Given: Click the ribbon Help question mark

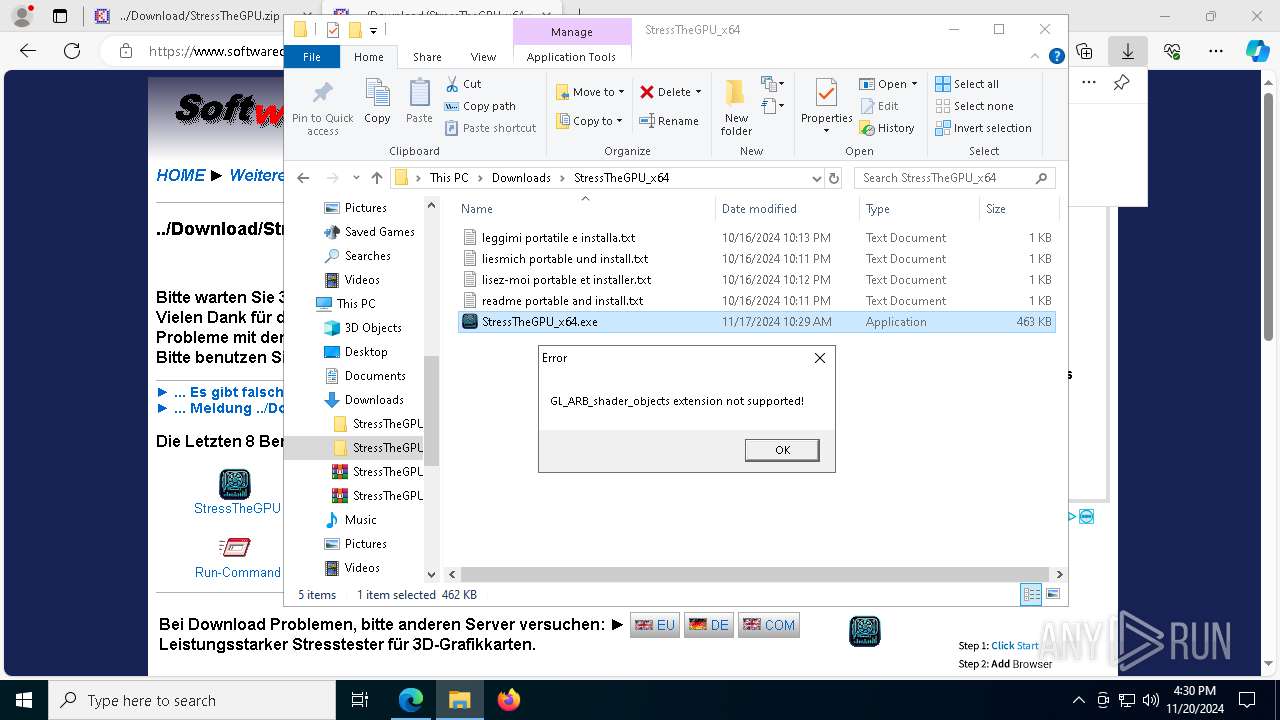Looking at the screenshot, I should pos(1056,57).
